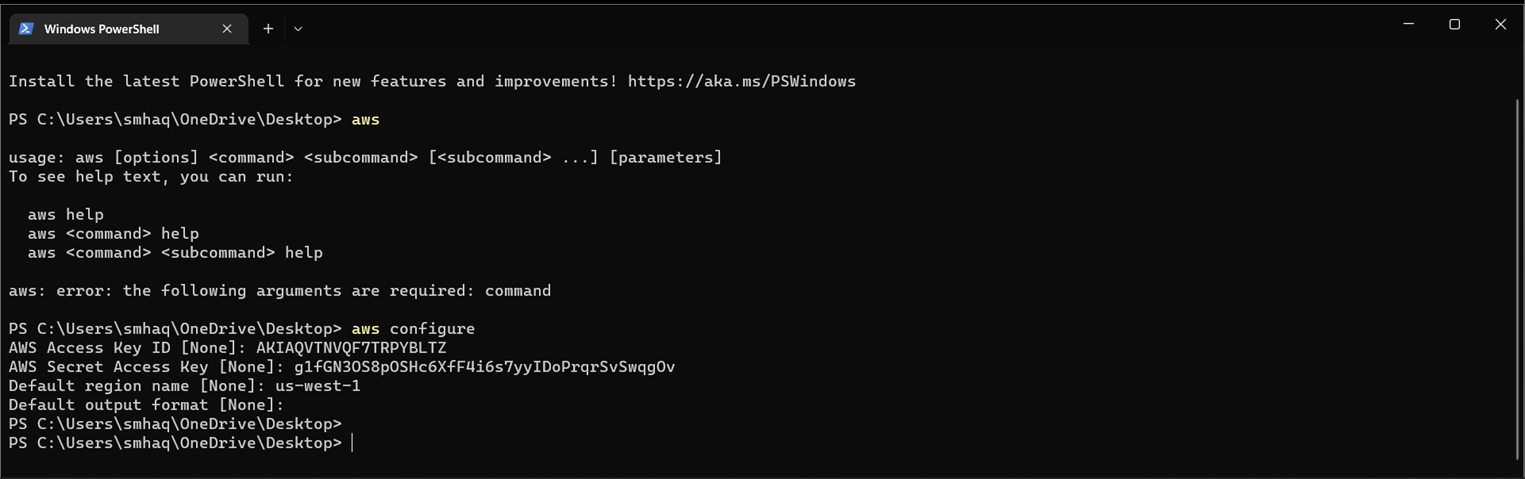The width and height of the screenshot is (1525, 479).
Task: Click the 'aws help' suggestion line
Action: 66,215
